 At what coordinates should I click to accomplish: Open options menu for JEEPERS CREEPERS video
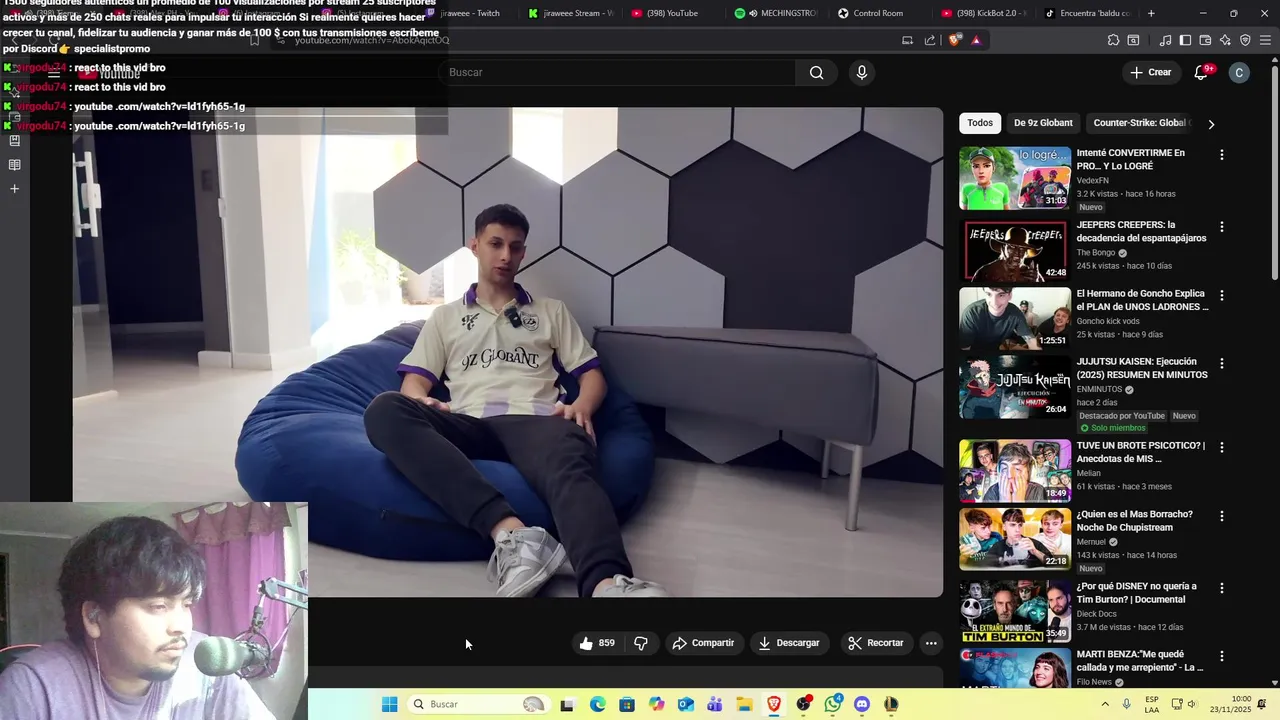1221,227
